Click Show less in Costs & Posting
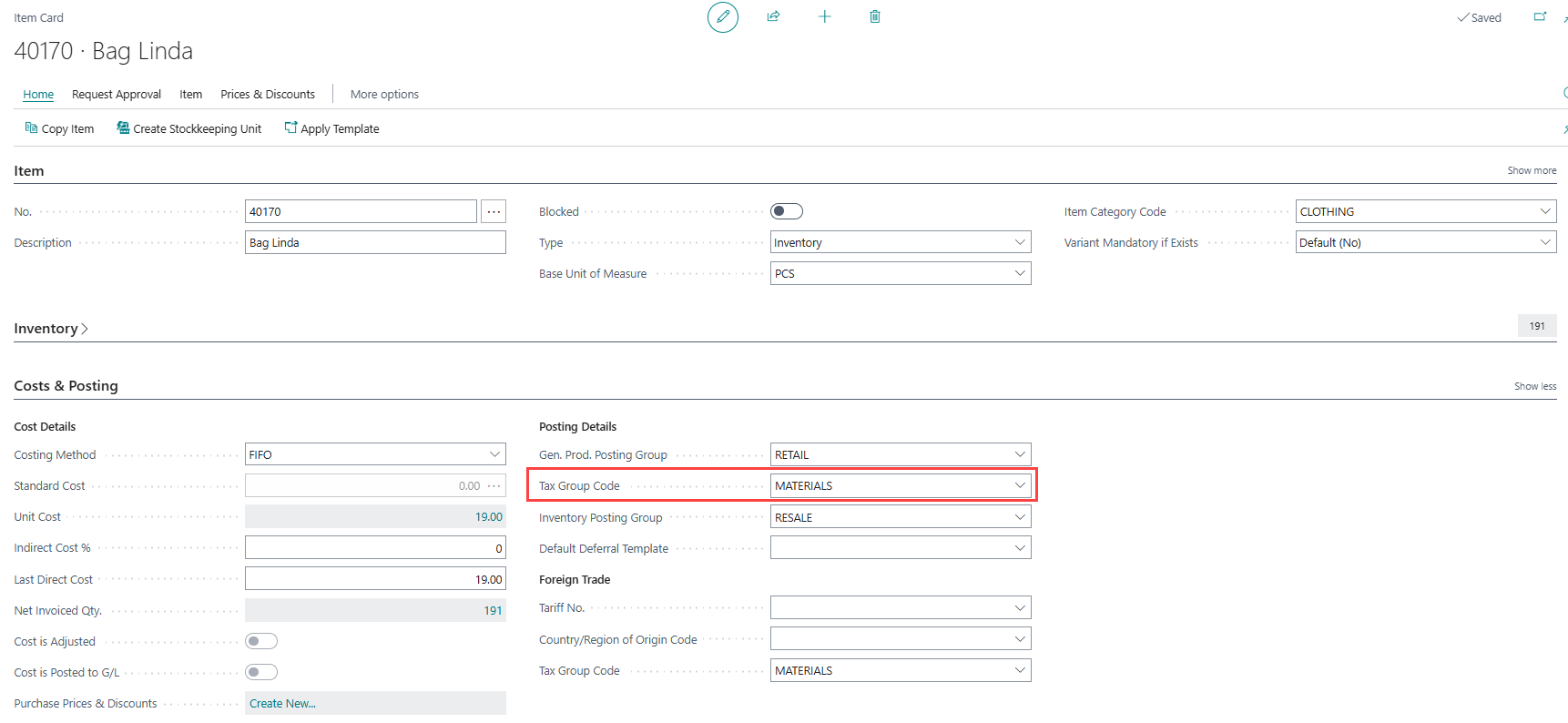The image size is (1568, 723). click(x=1534, y=386)
